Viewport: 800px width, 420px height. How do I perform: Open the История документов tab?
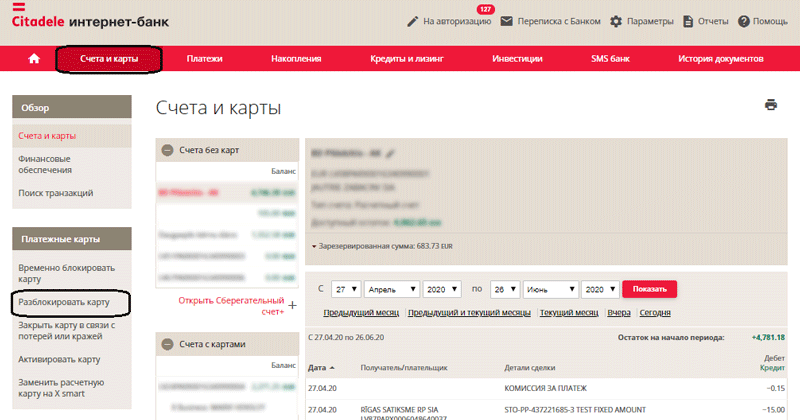tap(720, 59)
